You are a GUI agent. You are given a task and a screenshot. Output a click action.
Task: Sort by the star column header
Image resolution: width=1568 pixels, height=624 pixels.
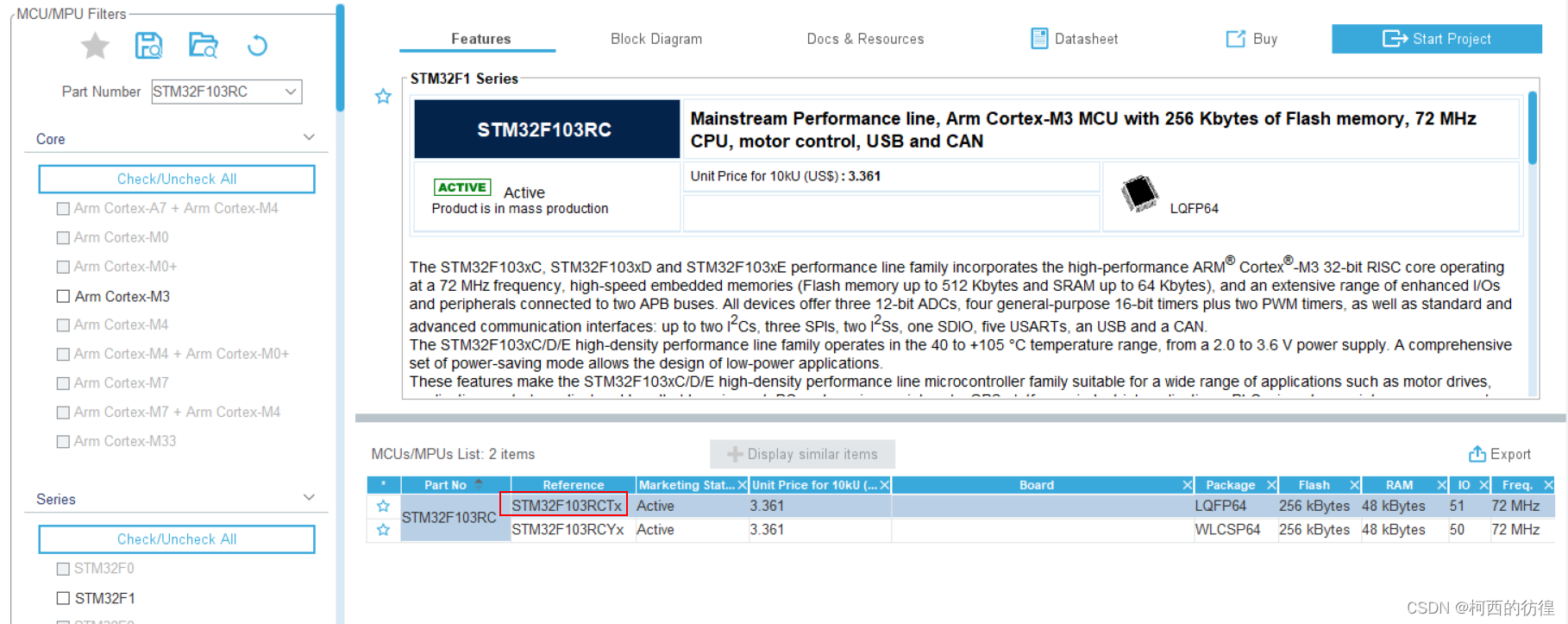pos(383,485)
